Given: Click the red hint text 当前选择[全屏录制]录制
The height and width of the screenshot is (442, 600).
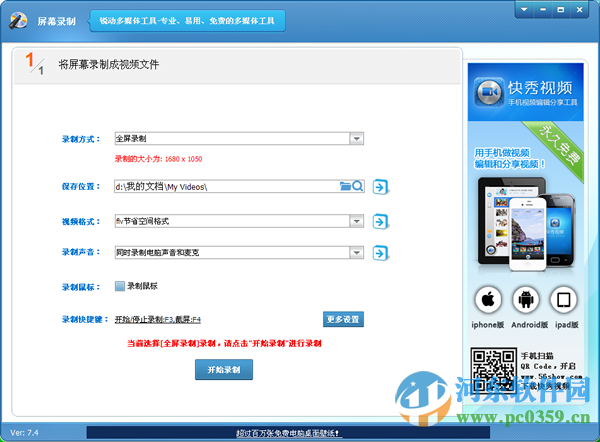Looking at the screenshot, I should tap(224, 343).
